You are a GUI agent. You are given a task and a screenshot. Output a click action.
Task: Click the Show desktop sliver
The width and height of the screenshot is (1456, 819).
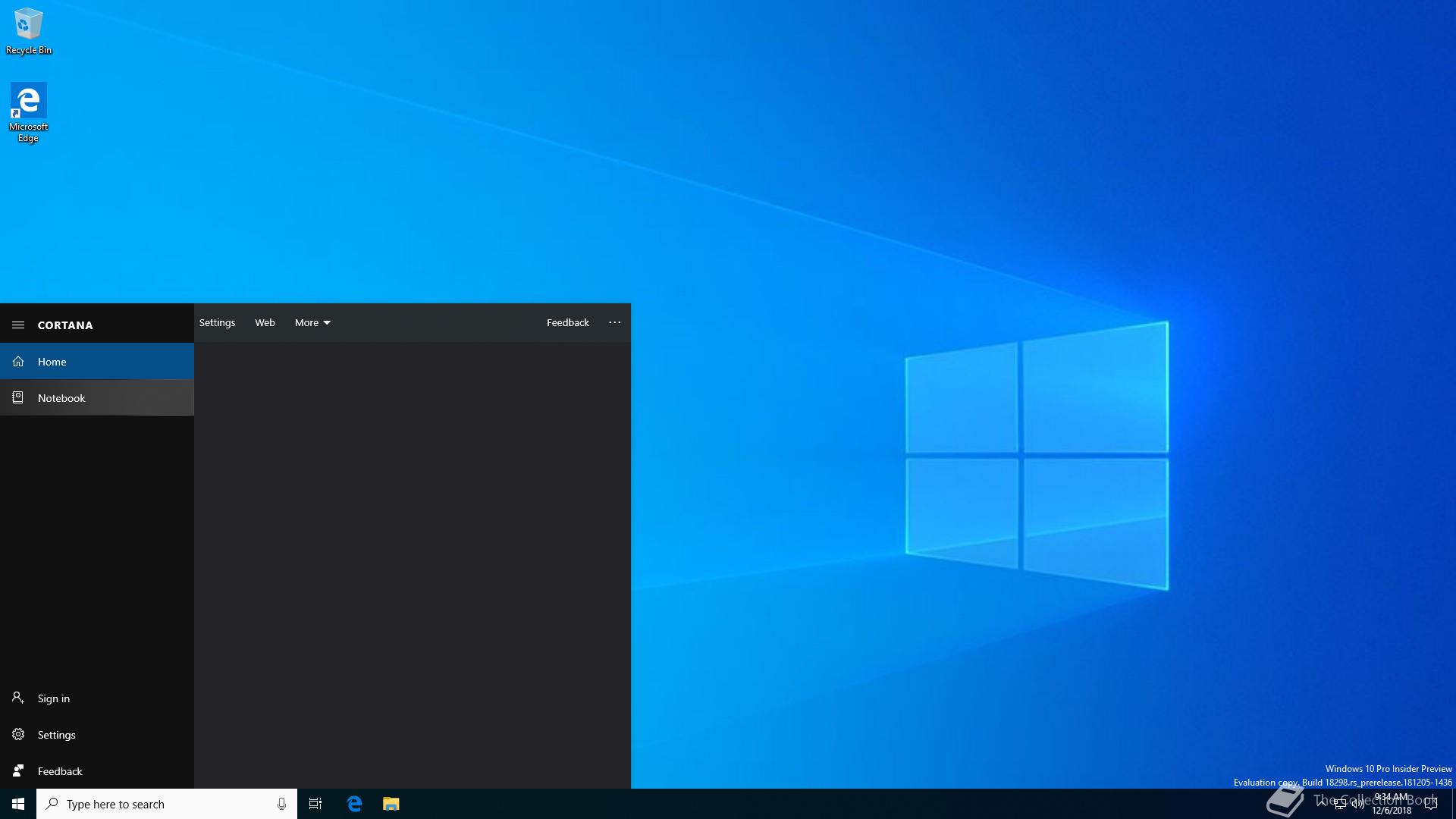click(1453, 804)
